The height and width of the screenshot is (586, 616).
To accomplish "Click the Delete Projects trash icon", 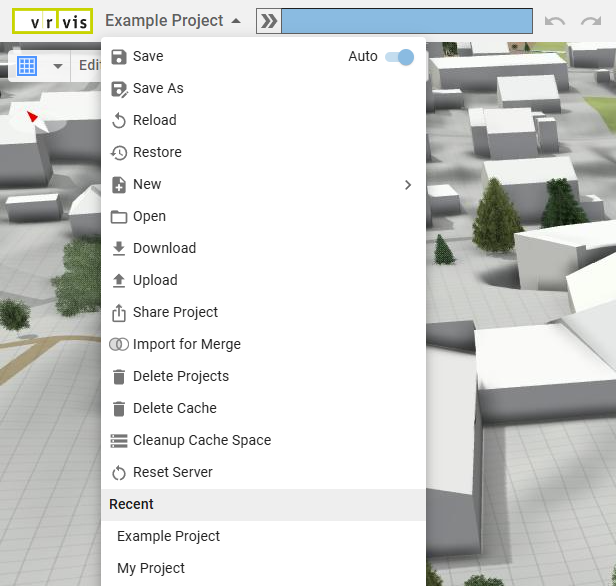I will [119, 377].
